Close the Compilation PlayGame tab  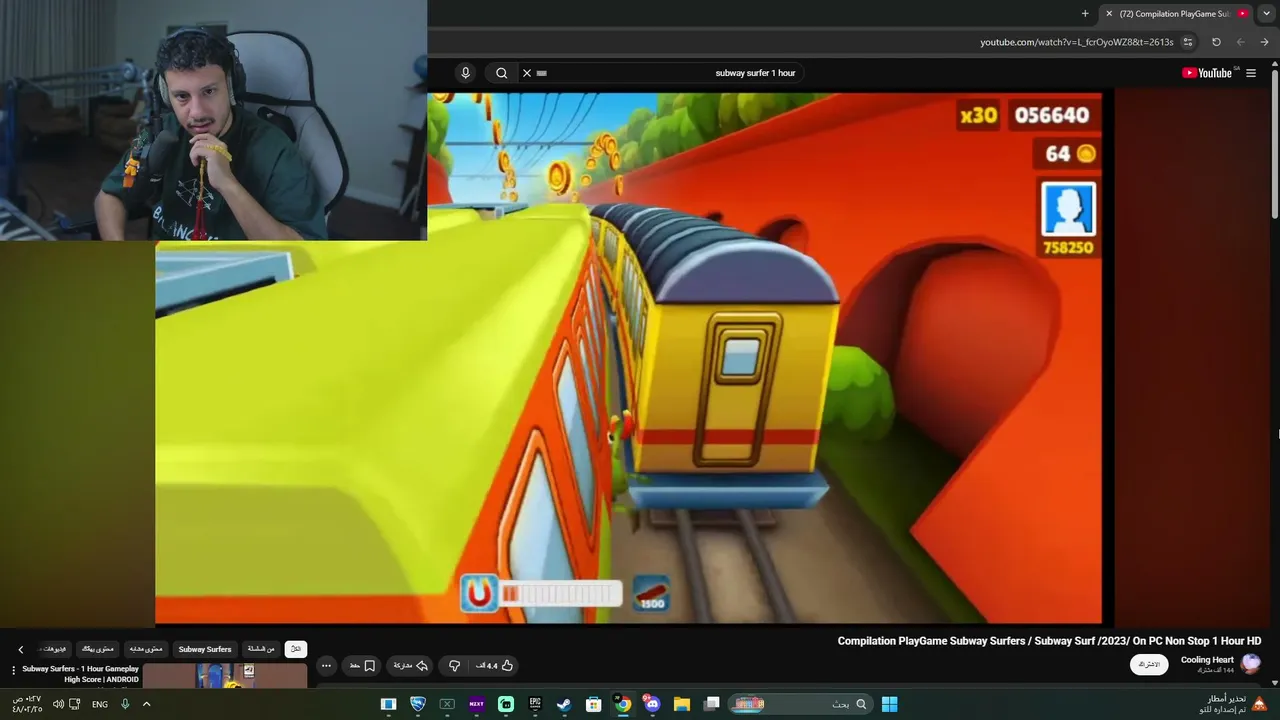1109,14
